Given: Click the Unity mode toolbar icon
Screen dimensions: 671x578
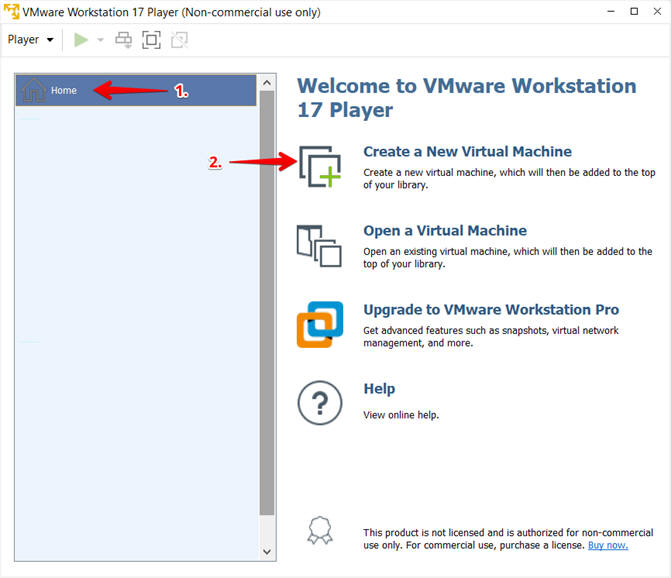Looking at the screenshot, I should pyautogui.click(x=179, y=40).
